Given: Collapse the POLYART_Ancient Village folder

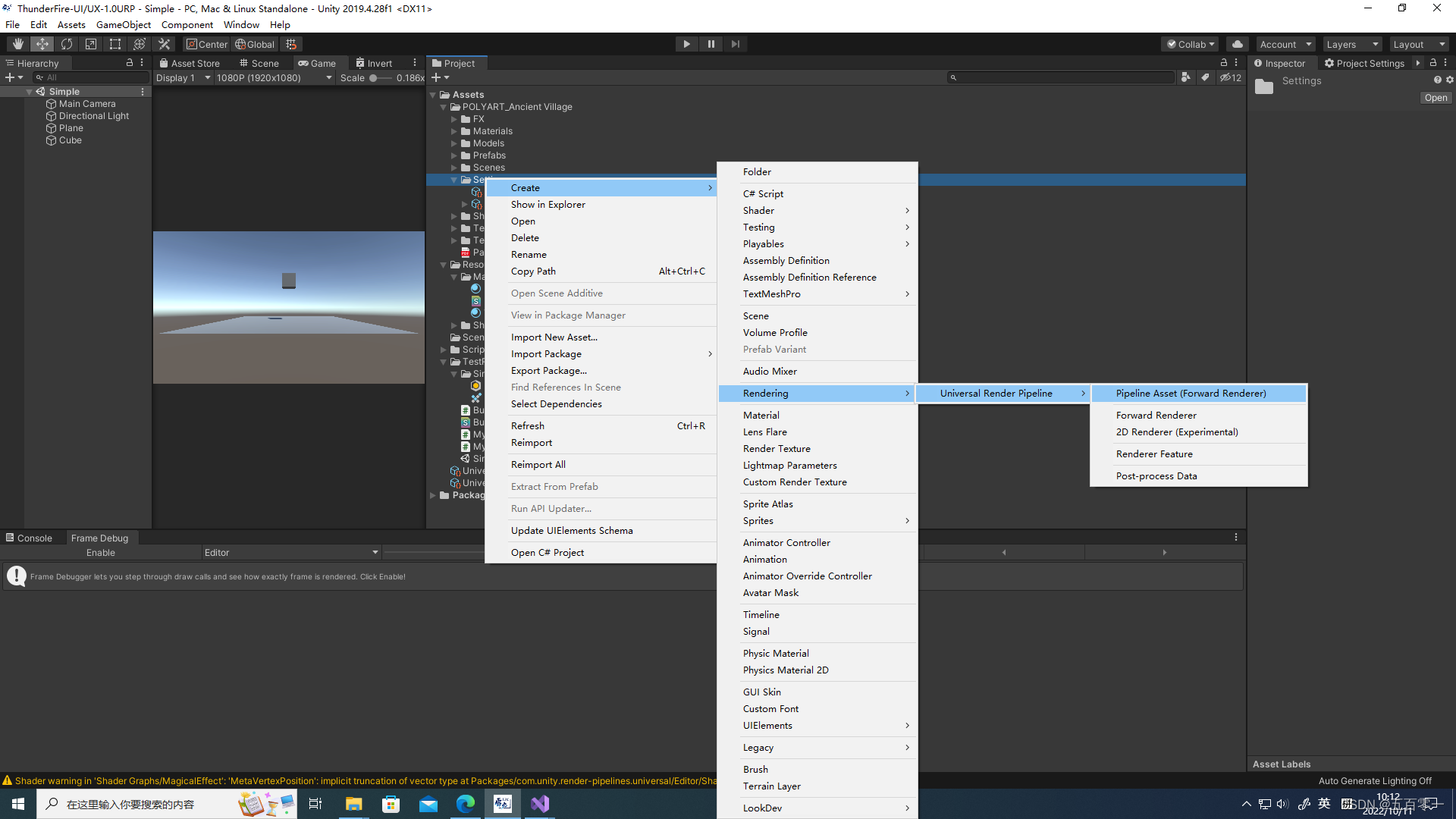Looking at the screenshot, I should pos(444,106).
